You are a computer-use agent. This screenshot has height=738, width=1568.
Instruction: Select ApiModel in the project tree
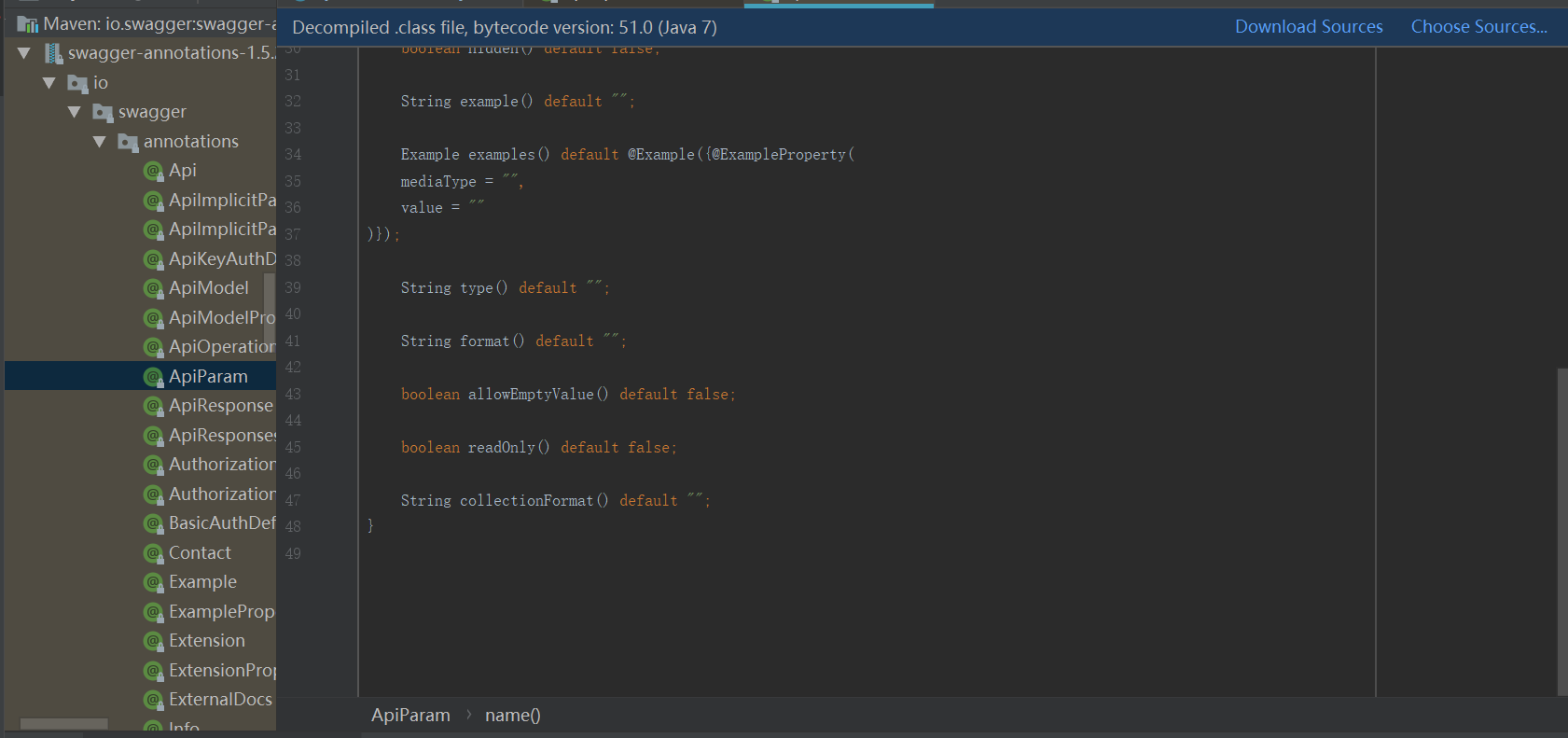[209, 288]
